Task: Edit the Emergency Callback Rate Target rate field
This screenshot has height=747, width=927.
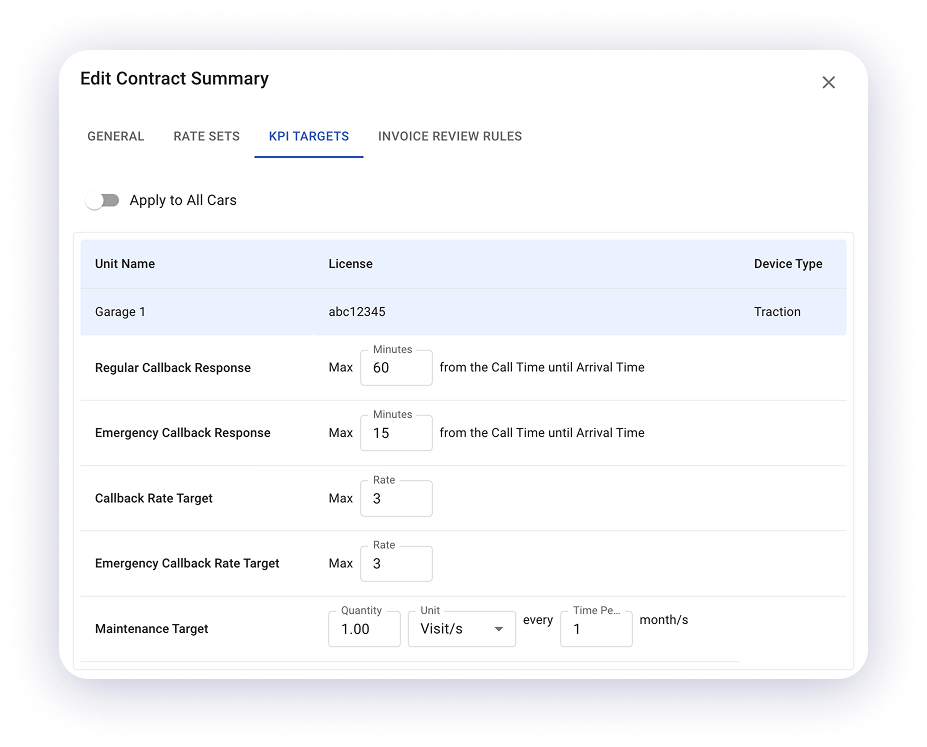Action: (x=396, y=563)
